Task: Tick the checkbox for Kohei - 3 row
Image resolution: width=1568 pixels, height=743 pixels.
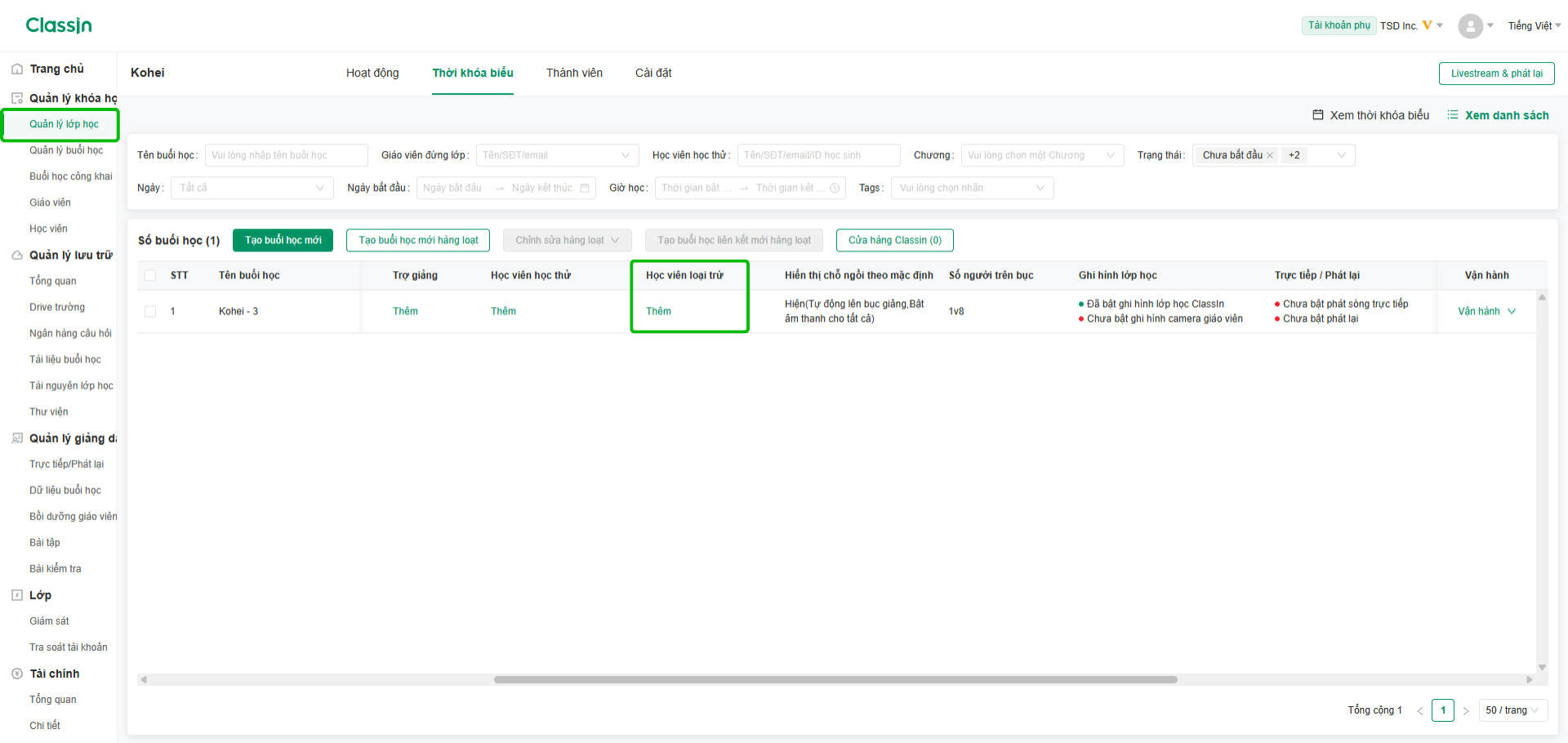Action: (150, 311)
